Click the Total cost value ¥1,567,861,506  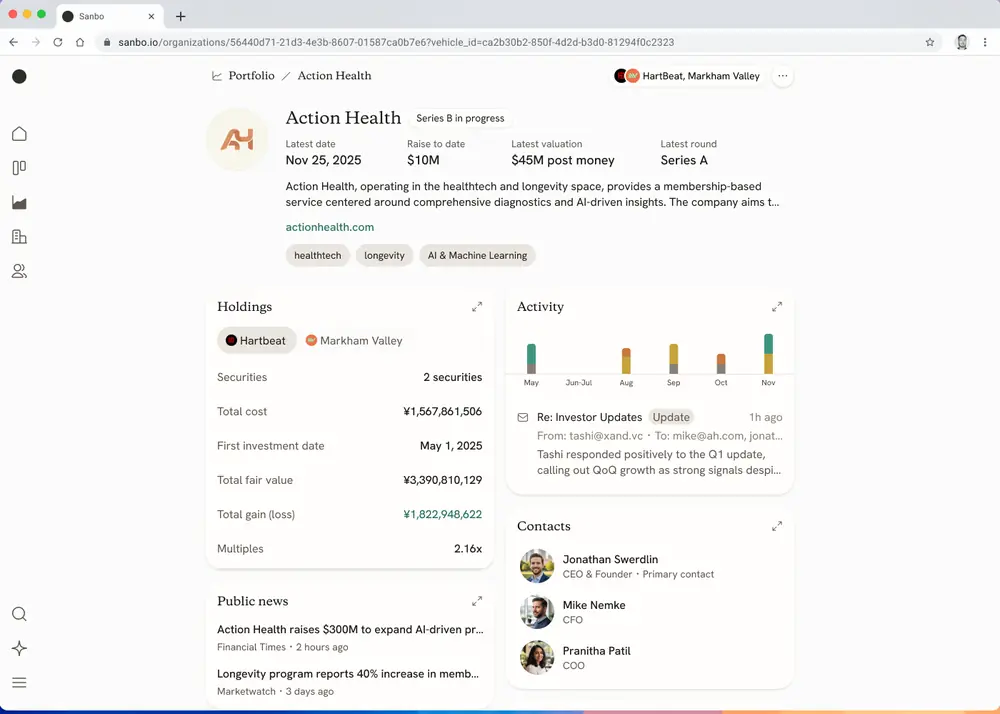443,412
